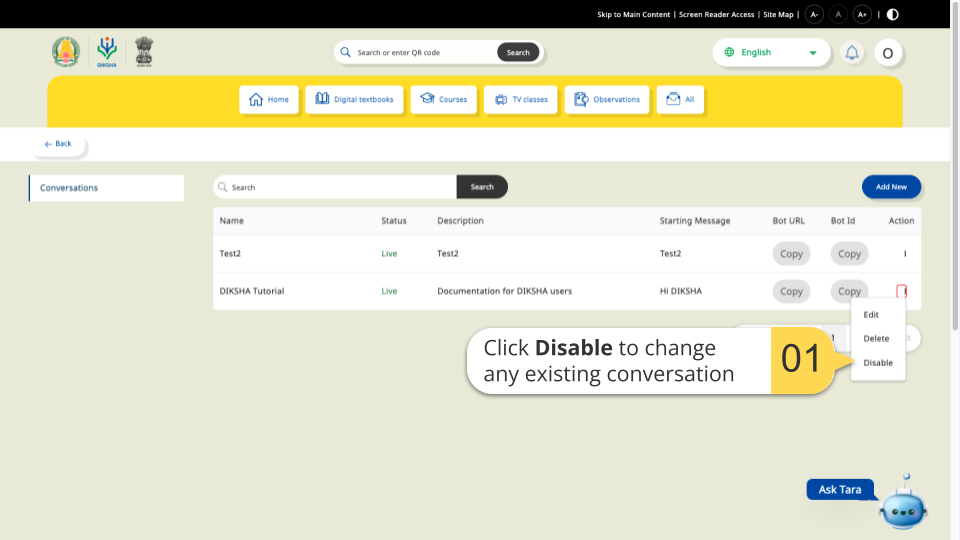Select Disable from the action menu

click(x=878, y=363)
